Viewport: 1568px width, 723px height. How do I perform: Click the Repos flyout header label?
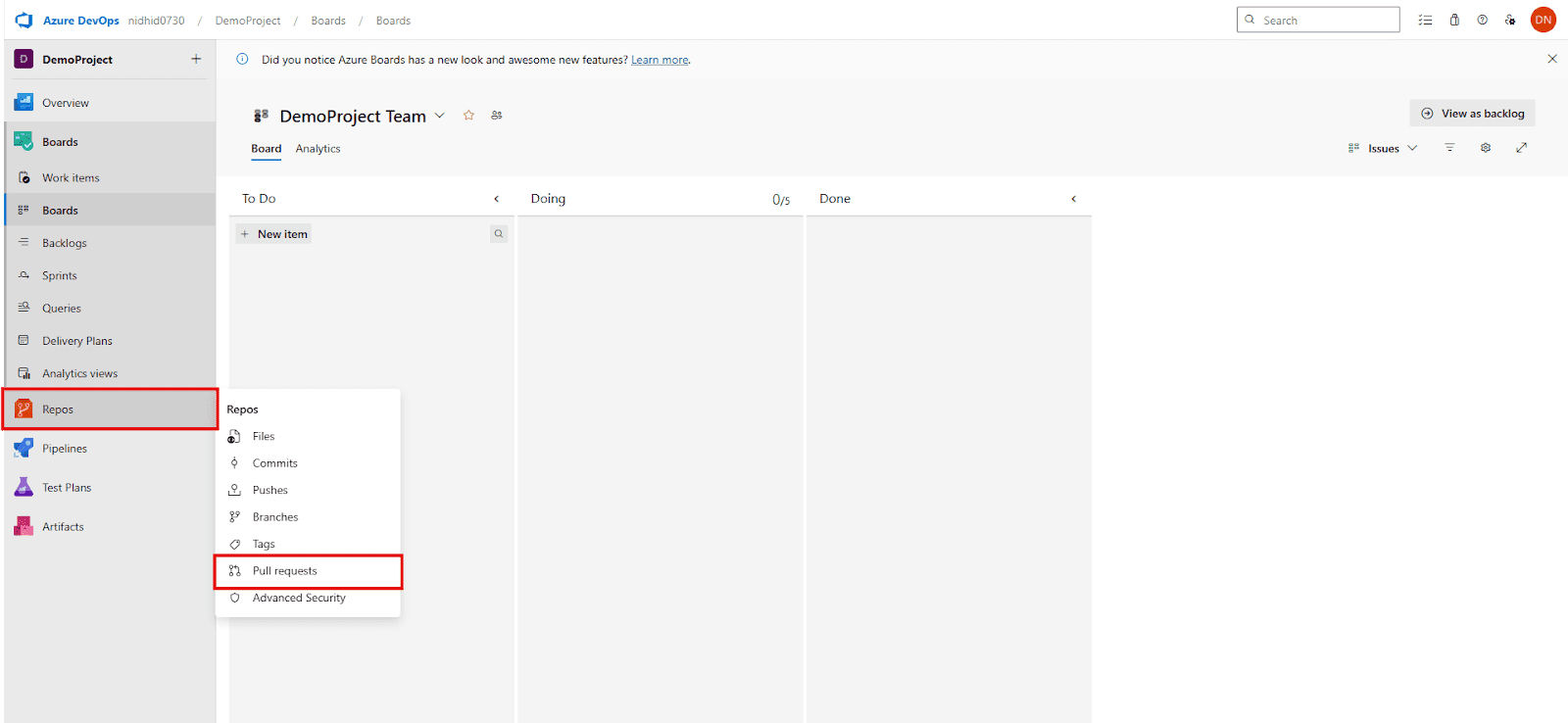click(x=243, y=410)
